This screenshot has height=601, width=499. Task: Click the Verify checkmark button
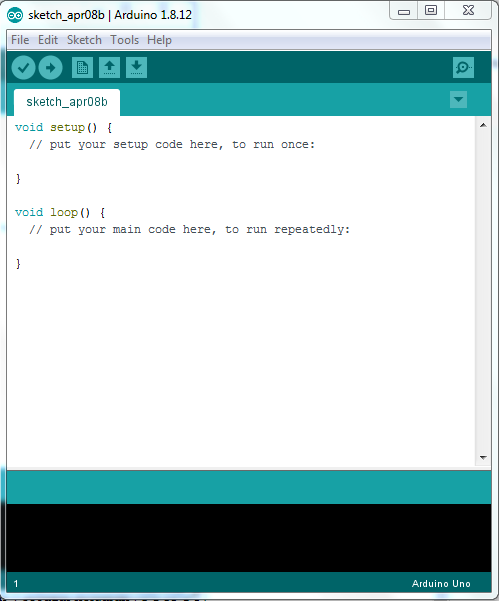click(23, 68)
